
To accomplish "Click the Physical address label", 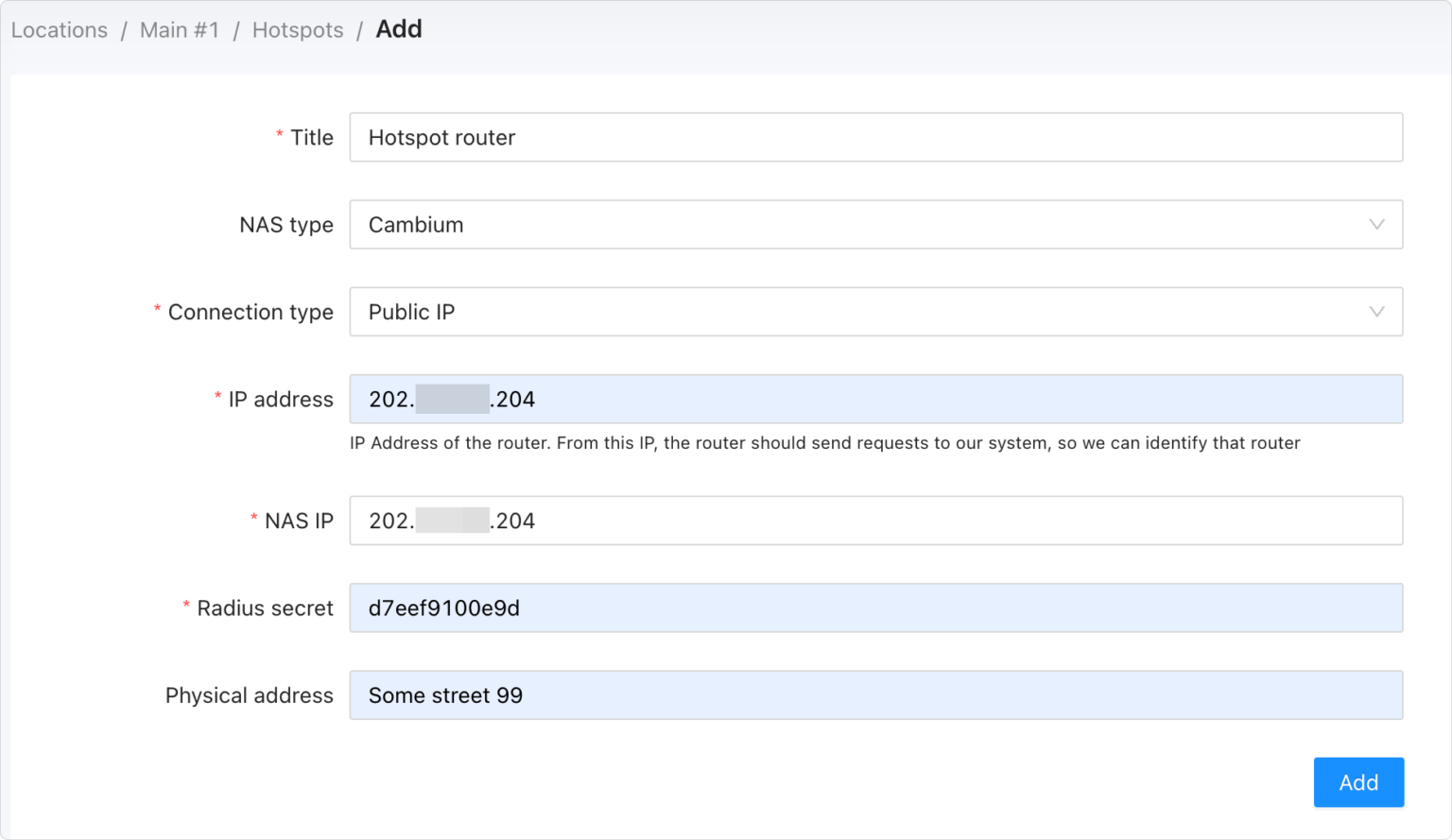I will pyautogui.click(x=249, y=695).
